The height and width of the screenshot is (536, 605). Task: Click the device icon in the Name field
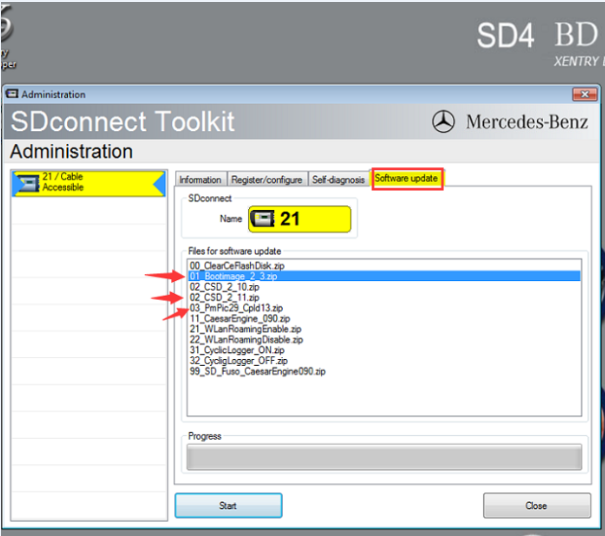(x=262, y=219)
